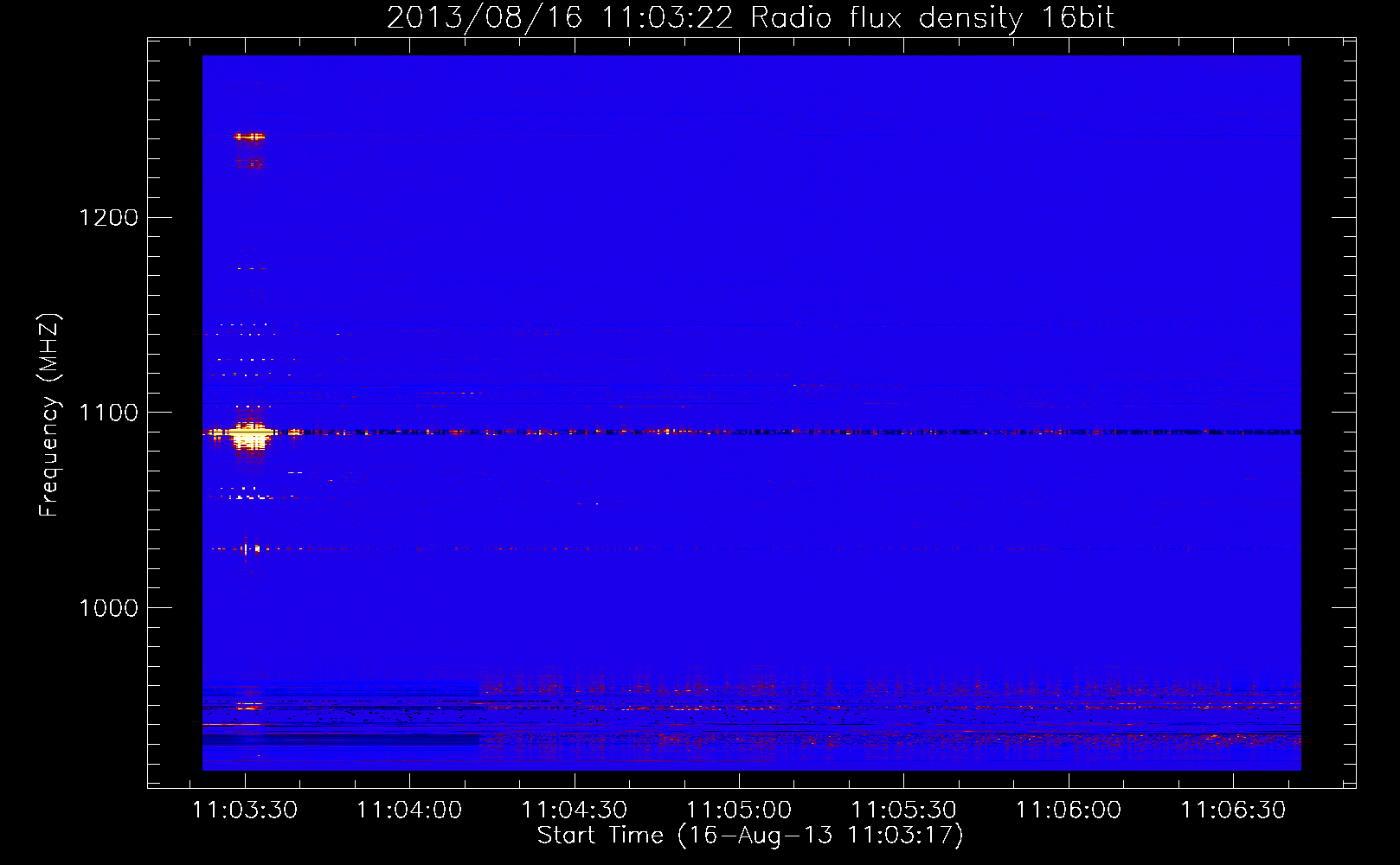Click the 11:06:30 time tick label

pyautogui.click(x=1234, y=811)
